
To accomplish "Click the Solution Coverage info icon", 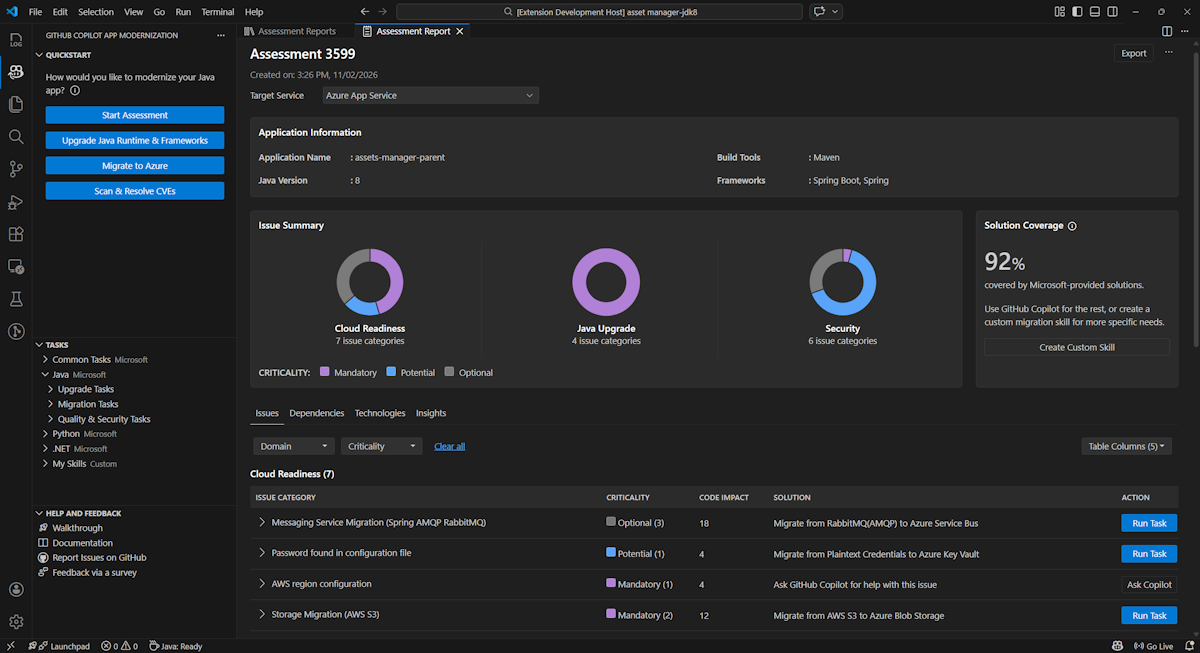I will pyautogui.click(x=1072, y=226).
